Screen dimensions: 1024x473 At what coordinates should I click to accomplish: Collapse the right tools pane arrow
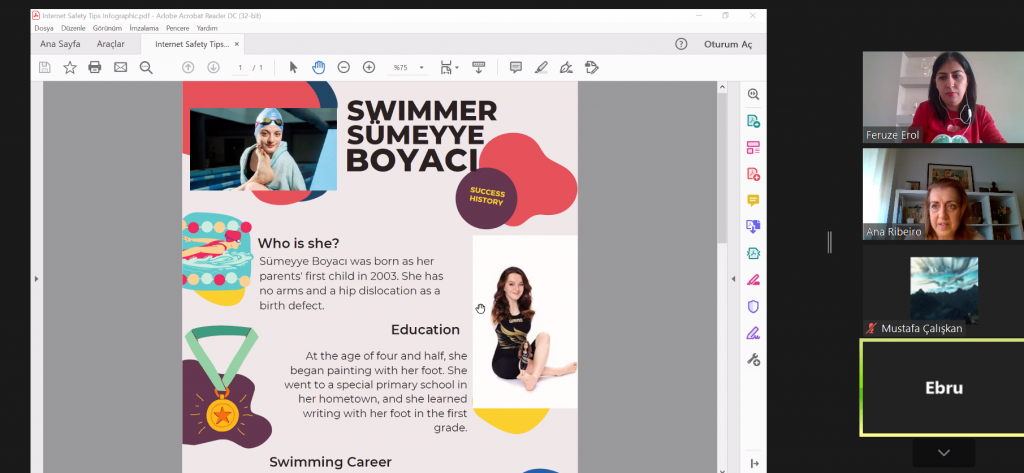tap(734, 278)
